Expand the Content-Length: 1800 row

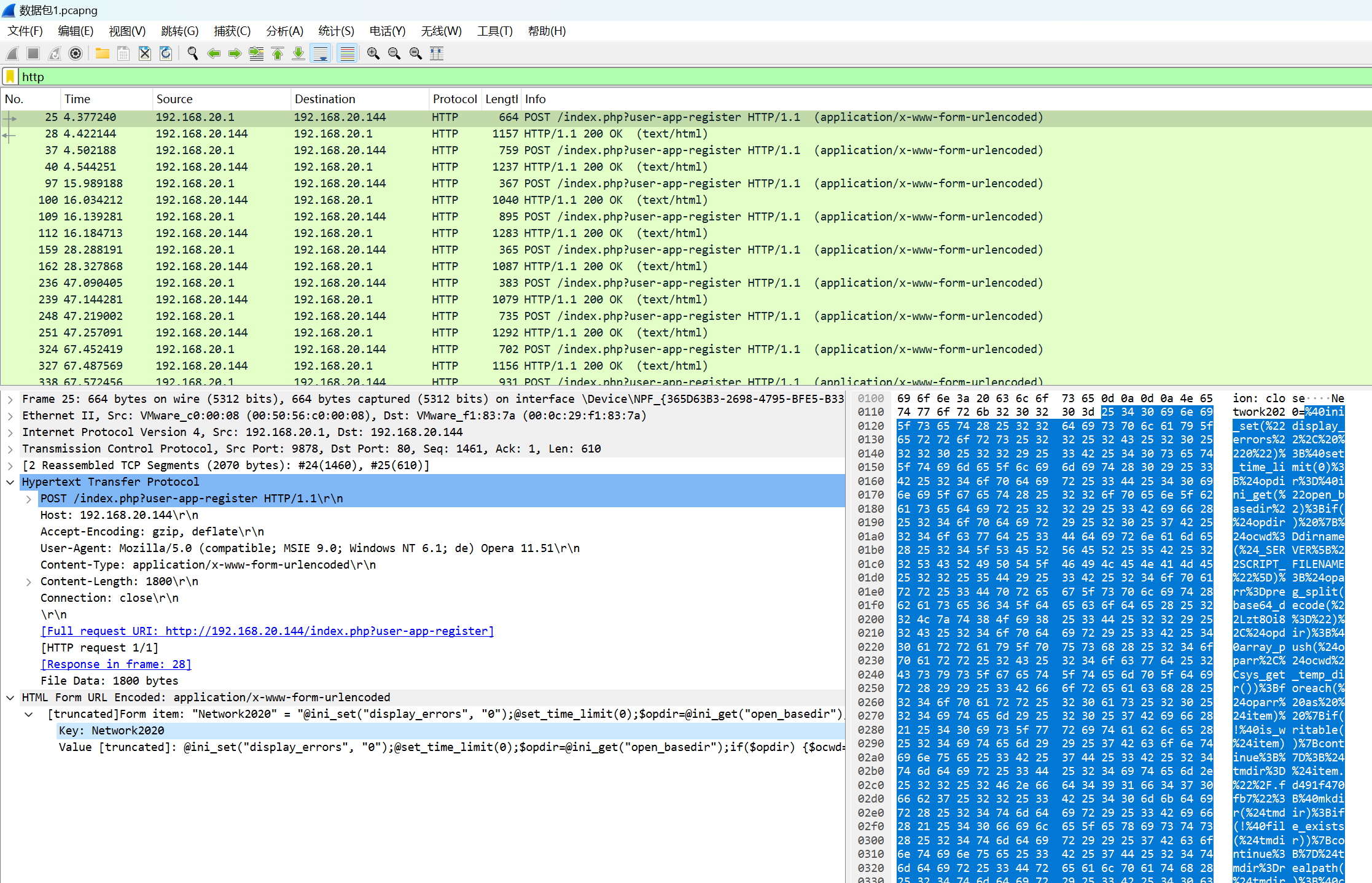pos(29,582)
